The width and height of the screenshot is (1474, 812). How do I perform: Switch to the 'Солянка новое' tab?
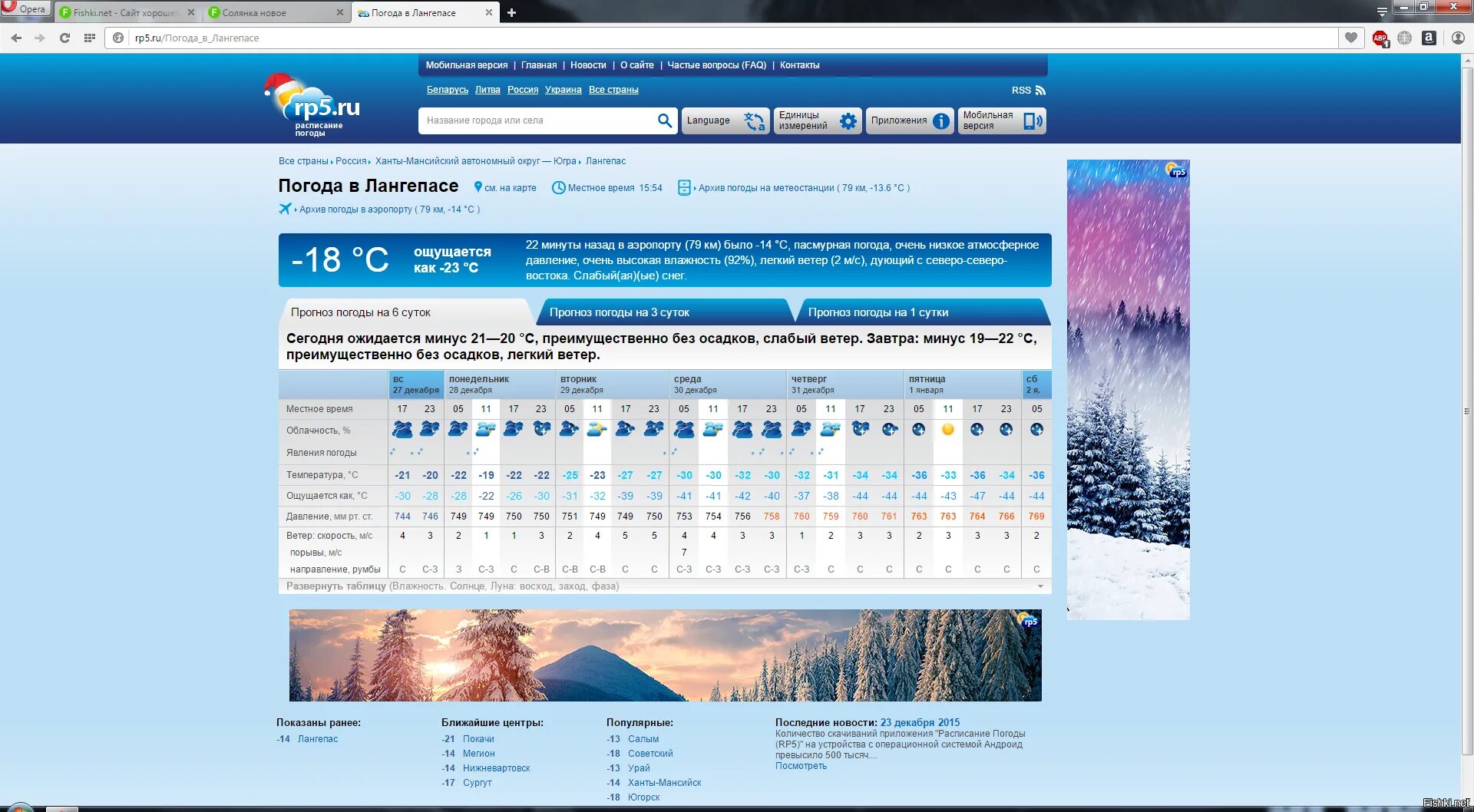[x=277, y=12]
